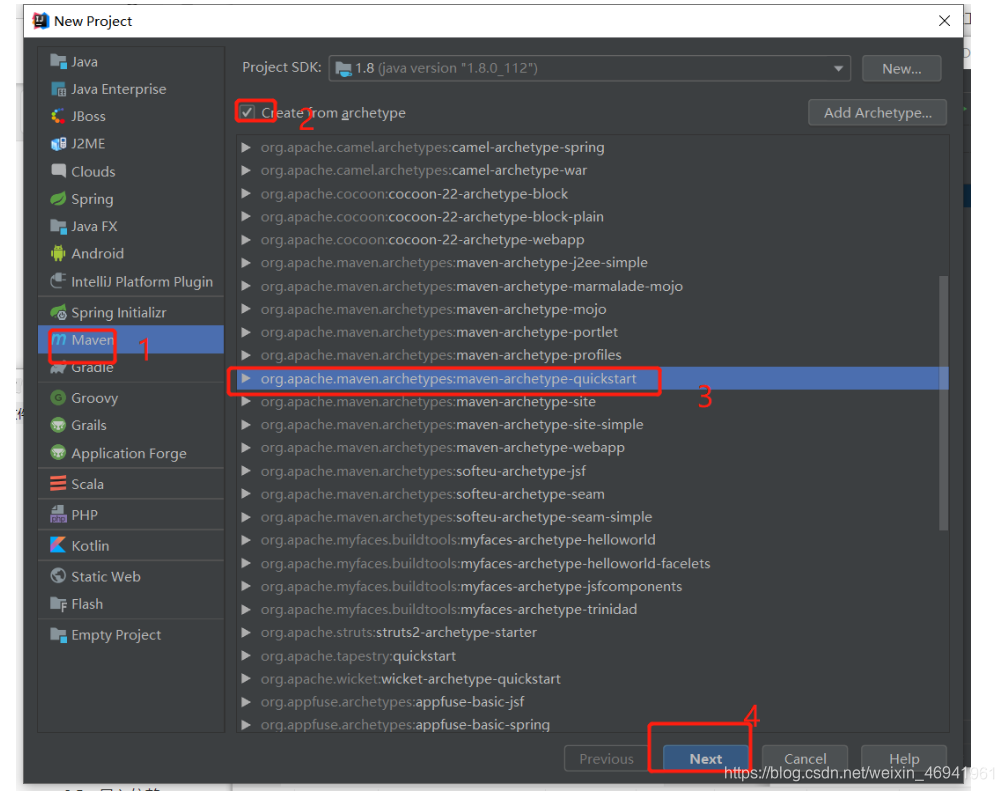Click the archetype list vertical scrollbar
Screen dimensions: 1004x792
click(x=943, y=403)
